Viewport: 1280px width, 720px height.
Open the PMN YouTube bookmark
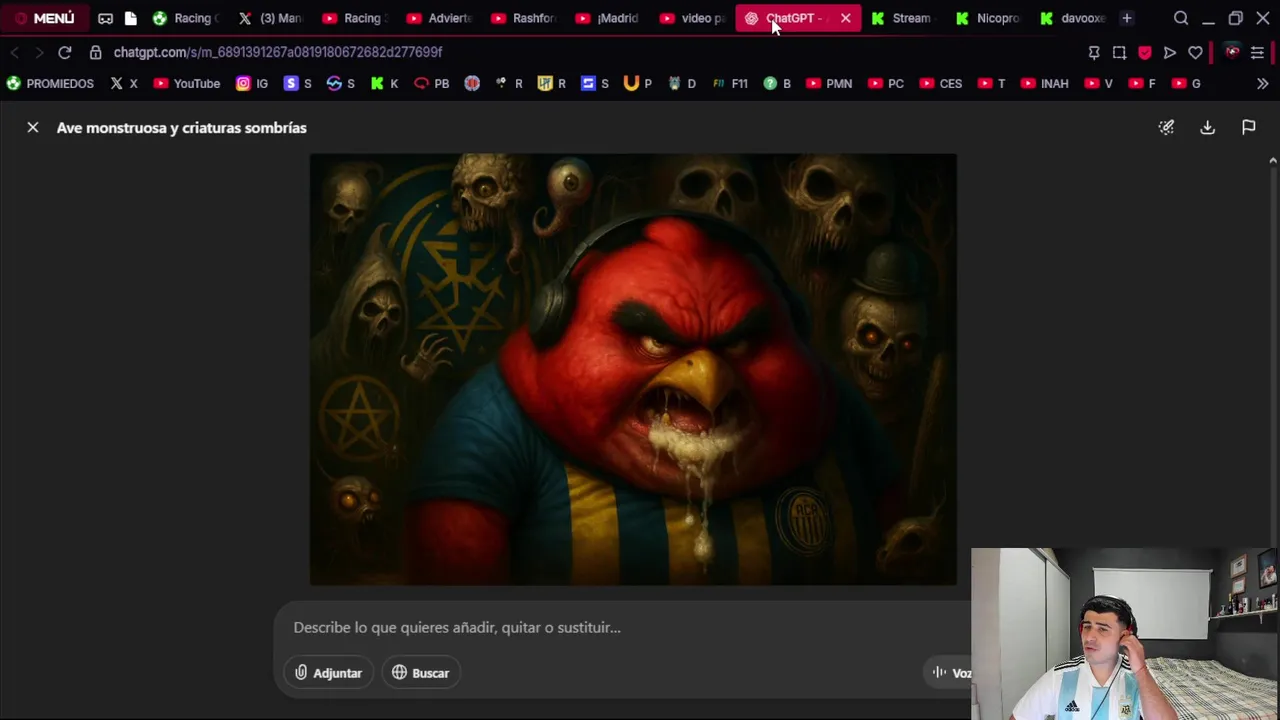pyautogui.click(x=829, y=84)
